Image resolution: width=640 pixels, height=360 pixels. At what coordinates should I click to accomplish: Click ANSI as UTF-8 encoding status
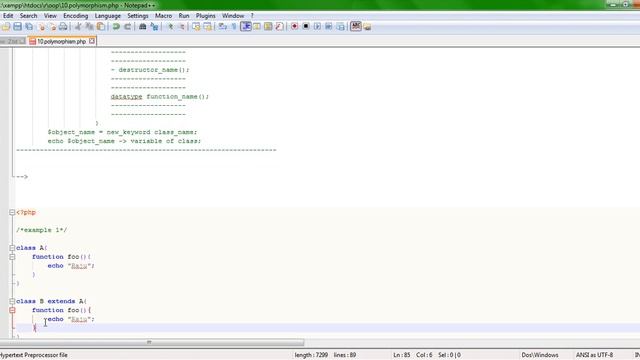594,355
